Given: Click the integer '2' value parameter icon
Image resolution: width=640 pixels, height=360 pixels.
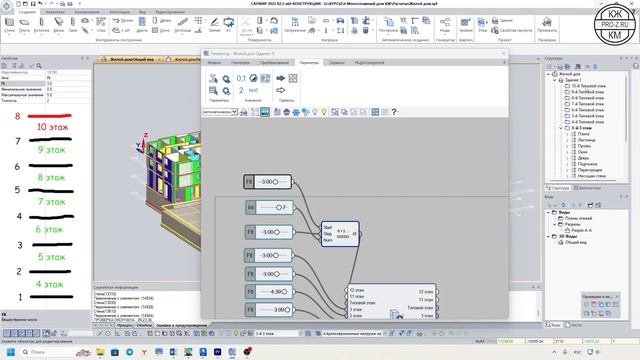Looking at the screenshot, I should coord(241,90).
